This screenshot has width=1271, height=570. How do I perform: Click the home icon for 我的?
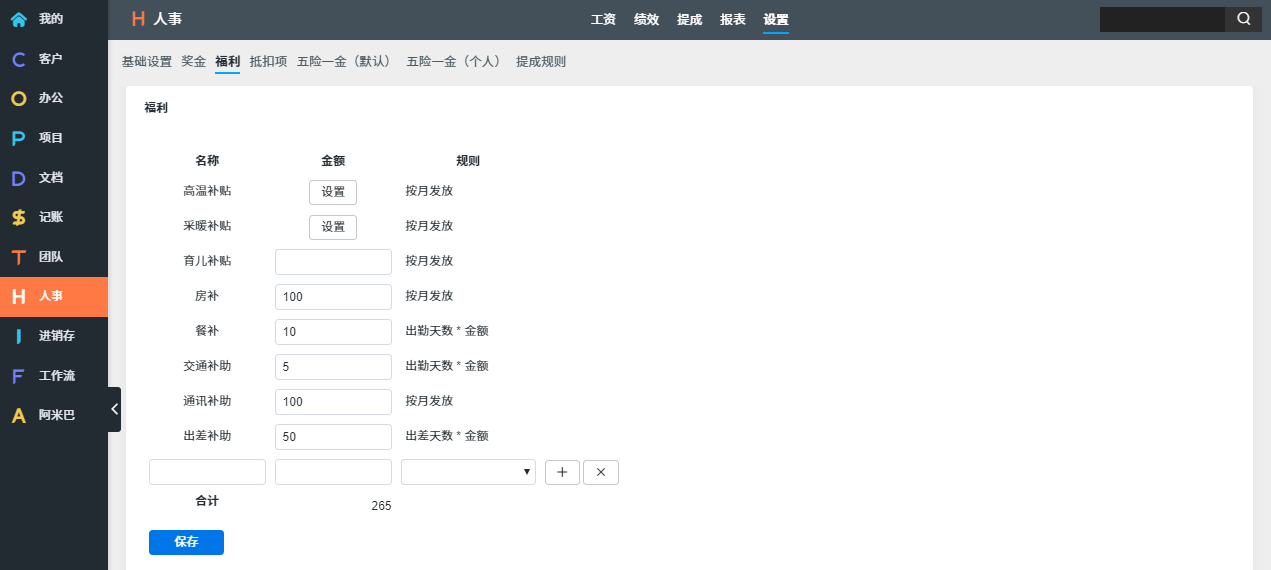point(18,19)
